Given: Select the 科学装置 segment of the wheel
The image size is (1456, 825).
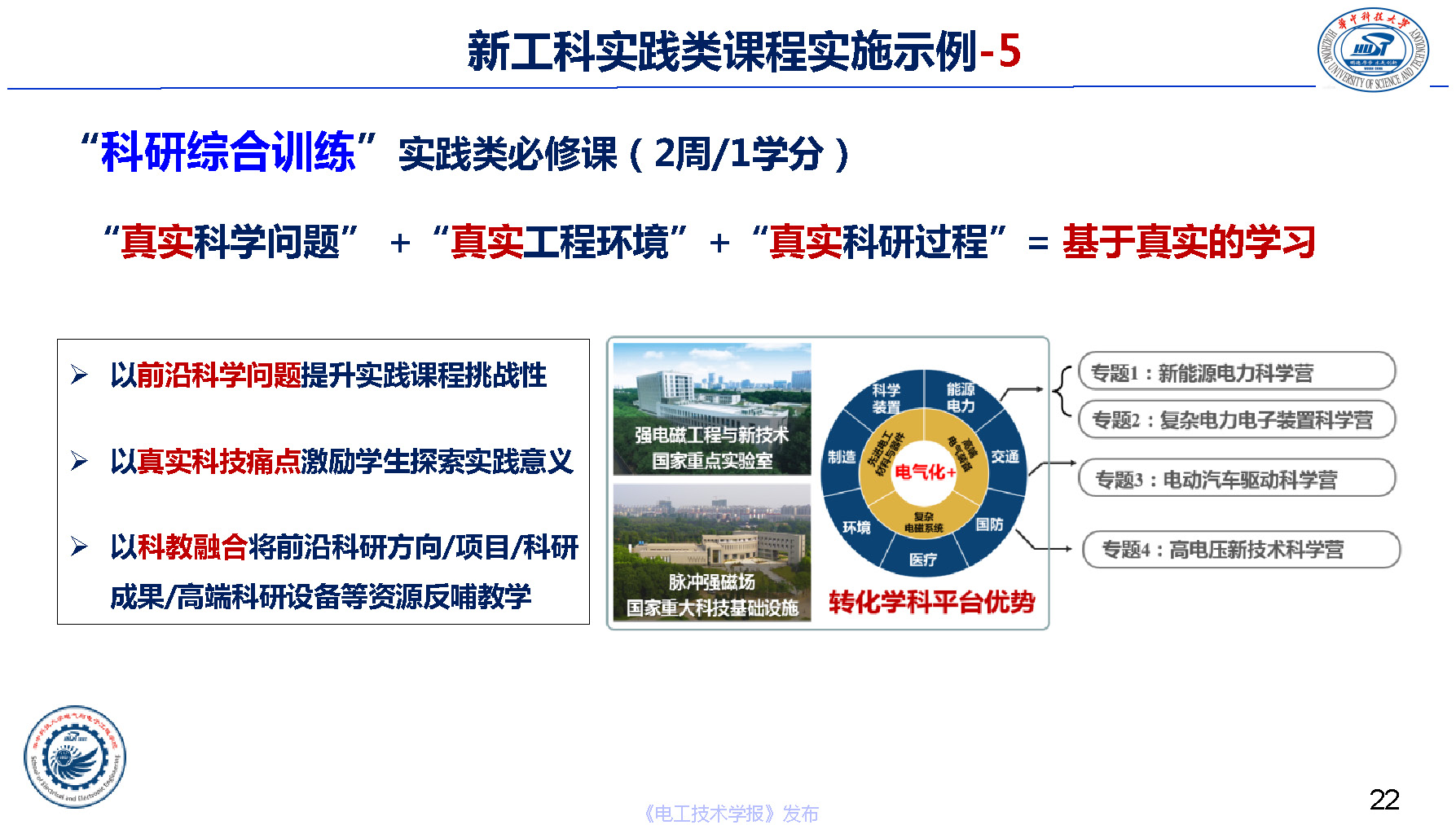Looking at the screenshot, I should [886, 398].
